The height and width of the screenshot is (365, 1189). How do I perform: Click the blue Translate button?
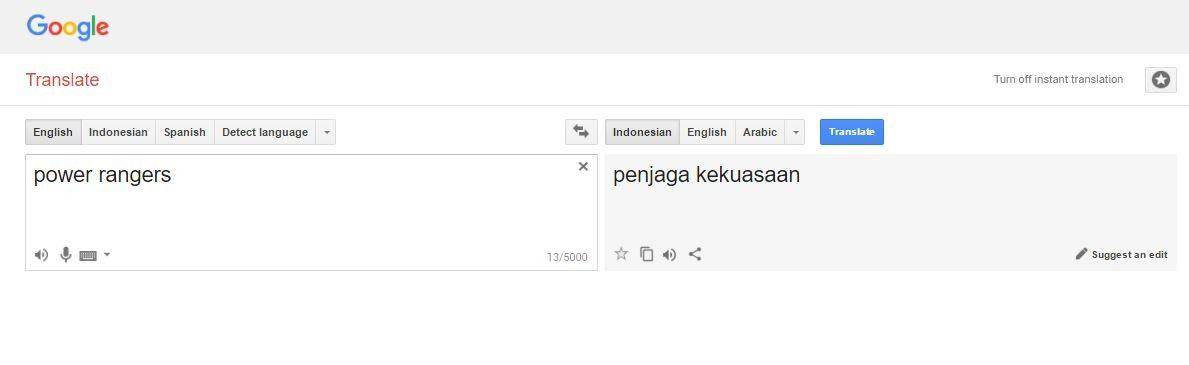click(x=852, y=132)
